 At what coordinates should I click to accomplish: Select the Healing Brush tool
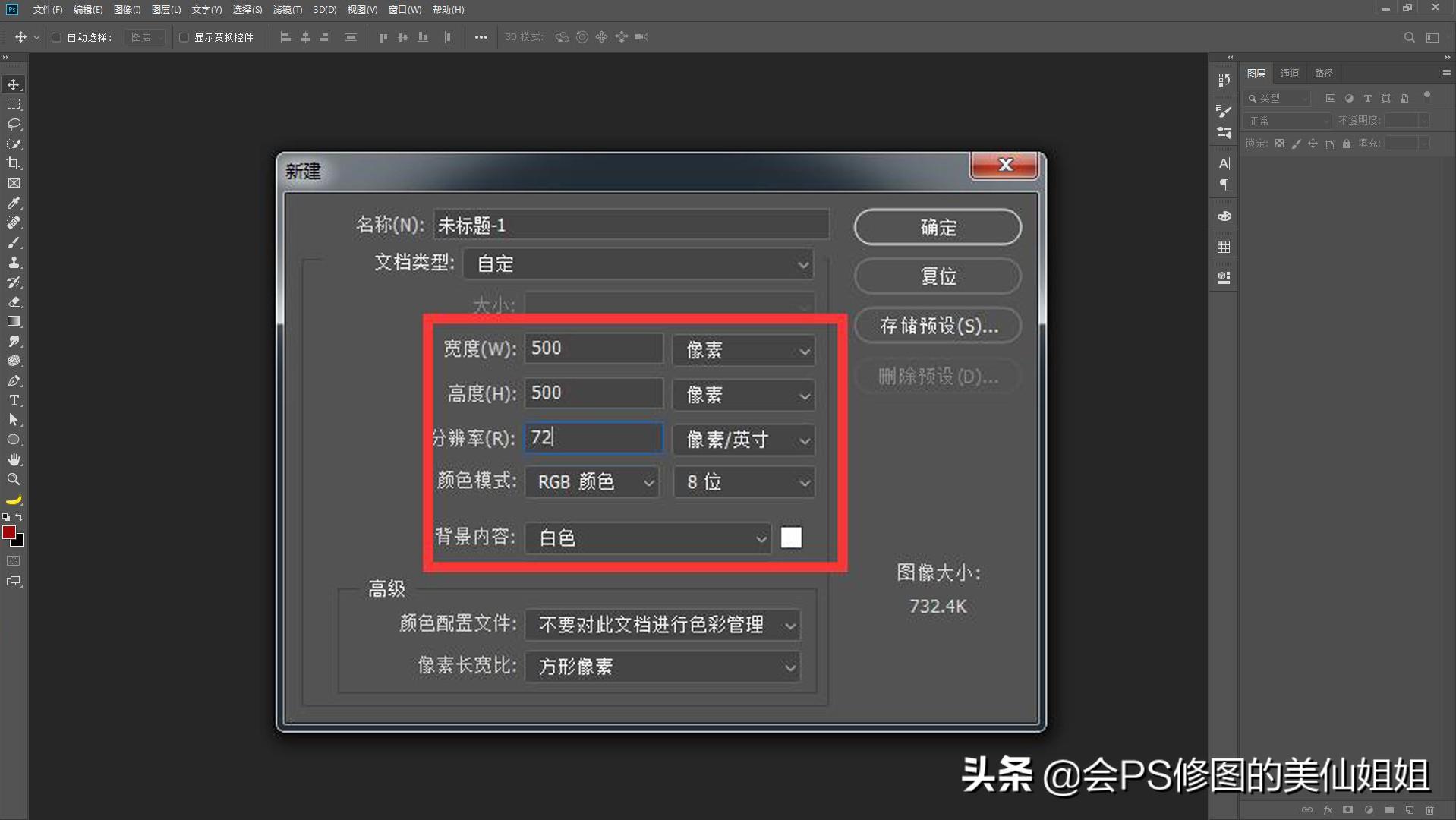pyautogui.click(x=14, y=222)
